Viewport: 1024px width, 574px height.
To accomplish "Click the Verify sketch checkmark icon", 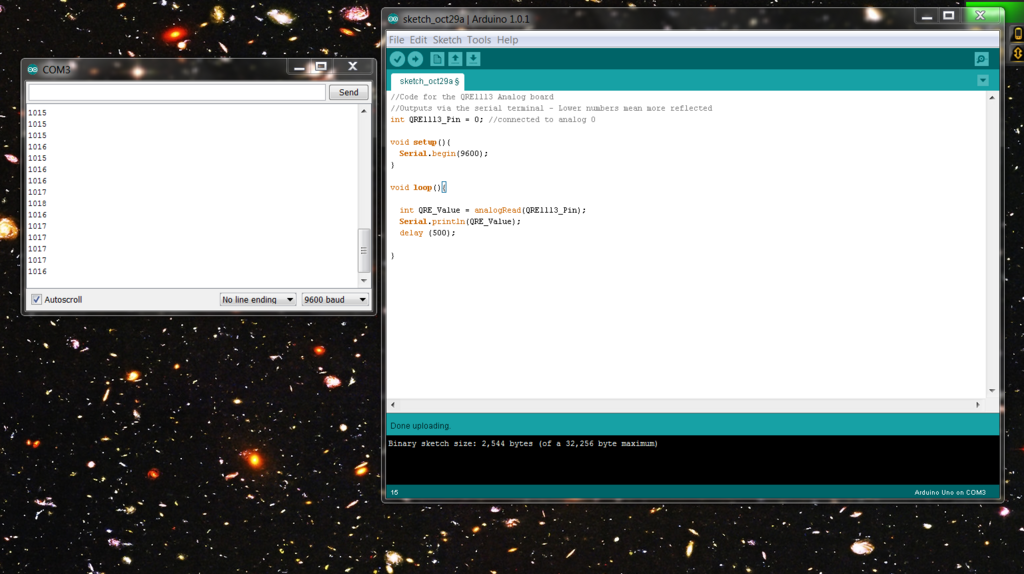I will (397, 59).
